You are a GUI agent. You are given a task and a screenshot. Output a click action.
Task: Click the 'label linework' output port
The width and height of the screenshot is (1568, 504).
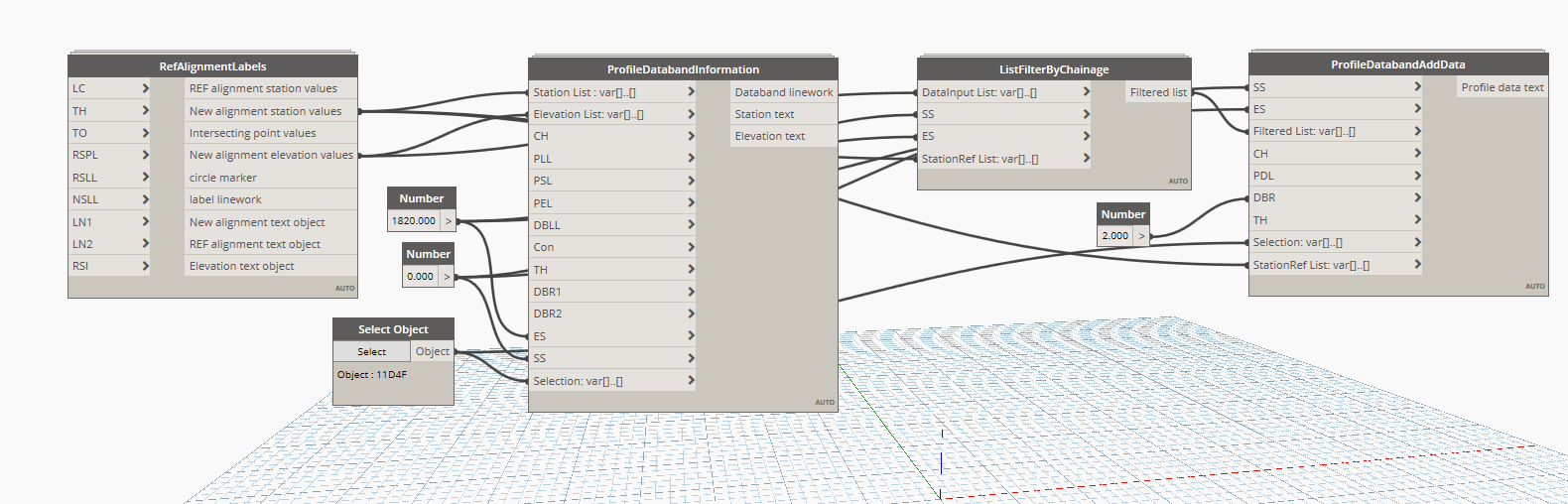[x=271, y=199]
